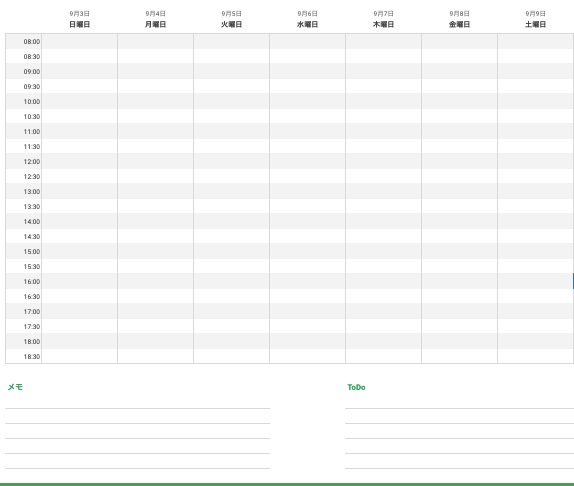
Task: Select the 08:30 time label
Action: point(32,57)
